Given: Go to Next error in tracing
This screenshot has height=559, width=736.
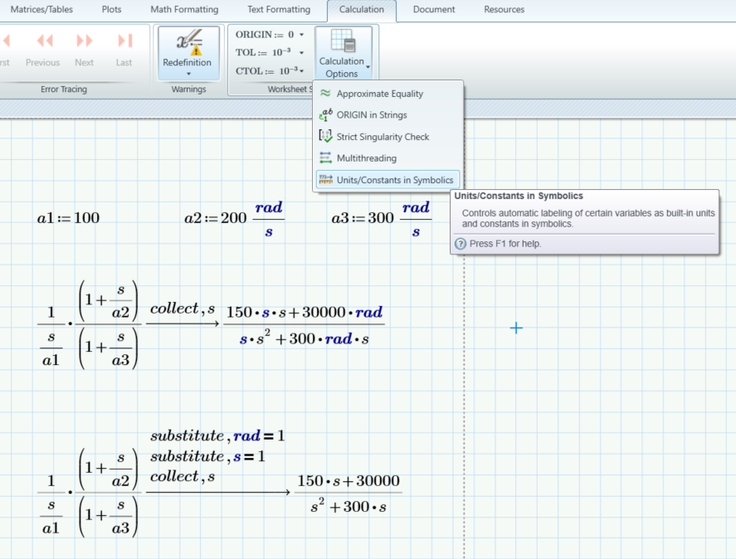Looking at the screenshot, I should (x=84, y=41).
